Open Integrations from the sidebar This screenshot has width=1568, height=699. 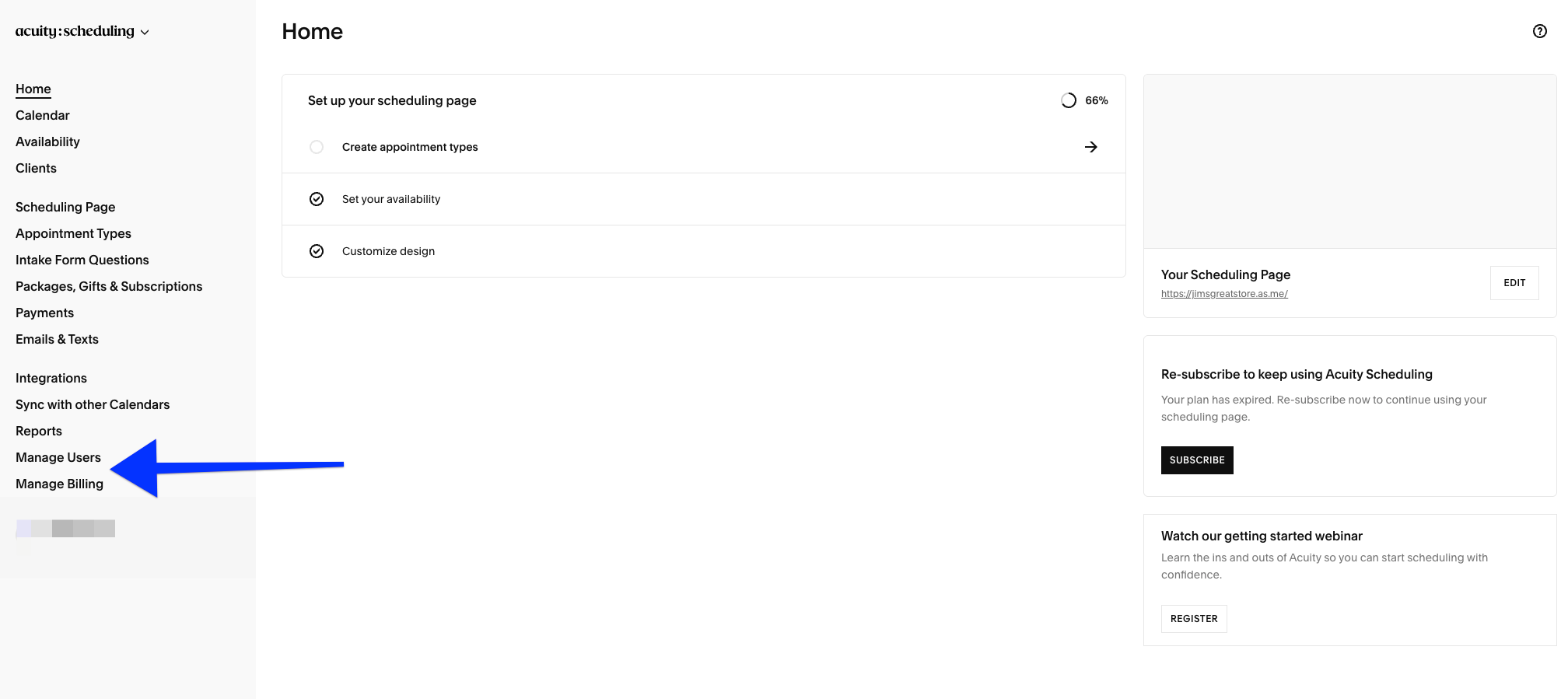51,378
